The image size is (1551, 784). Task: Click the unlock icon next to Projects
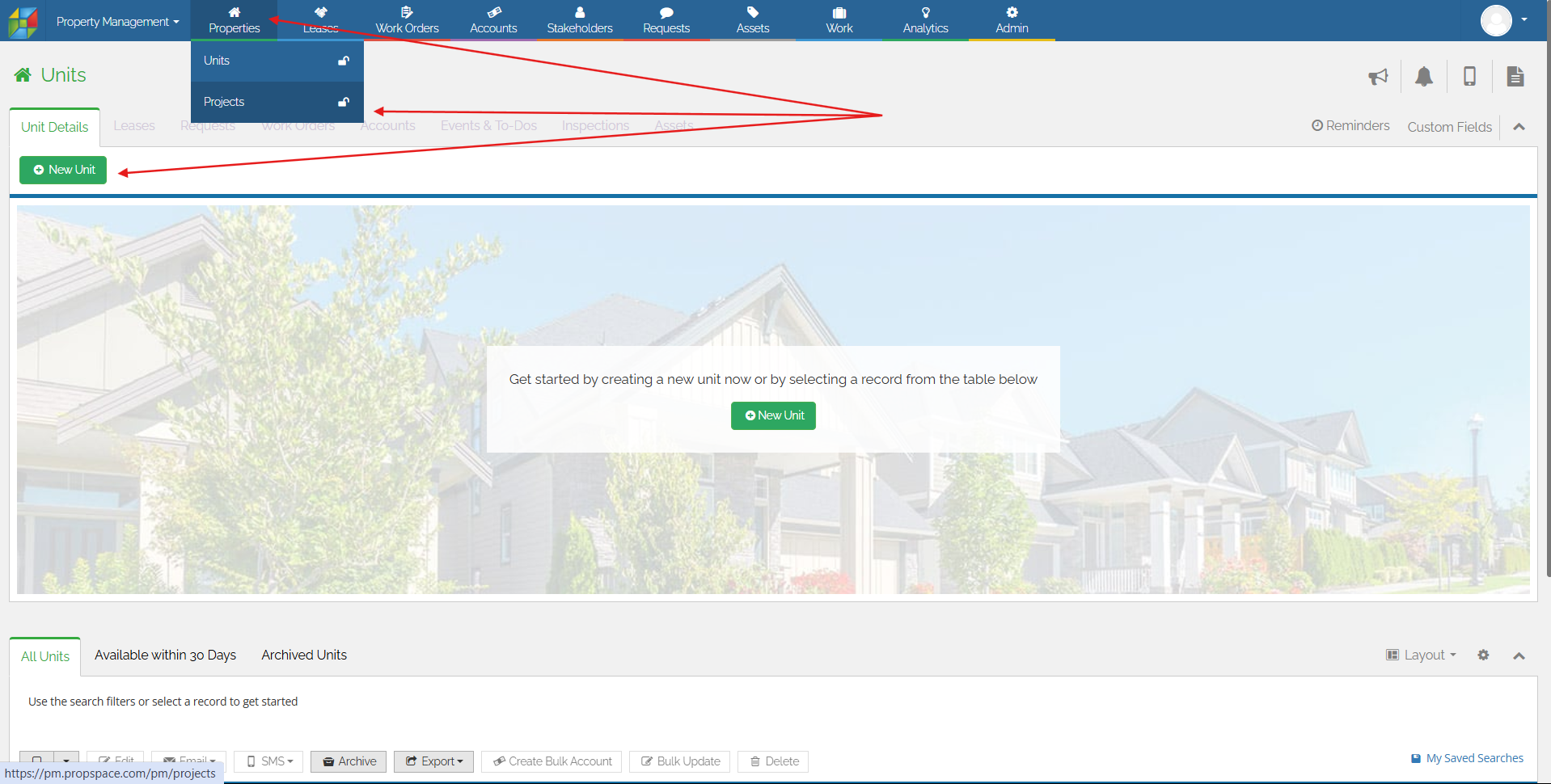pyautogui.click(x=344, y=102)
